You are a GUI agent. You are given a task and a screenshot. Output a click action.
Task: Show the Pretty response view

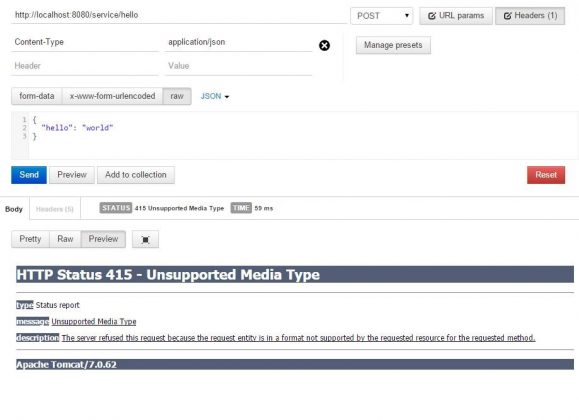30,239
